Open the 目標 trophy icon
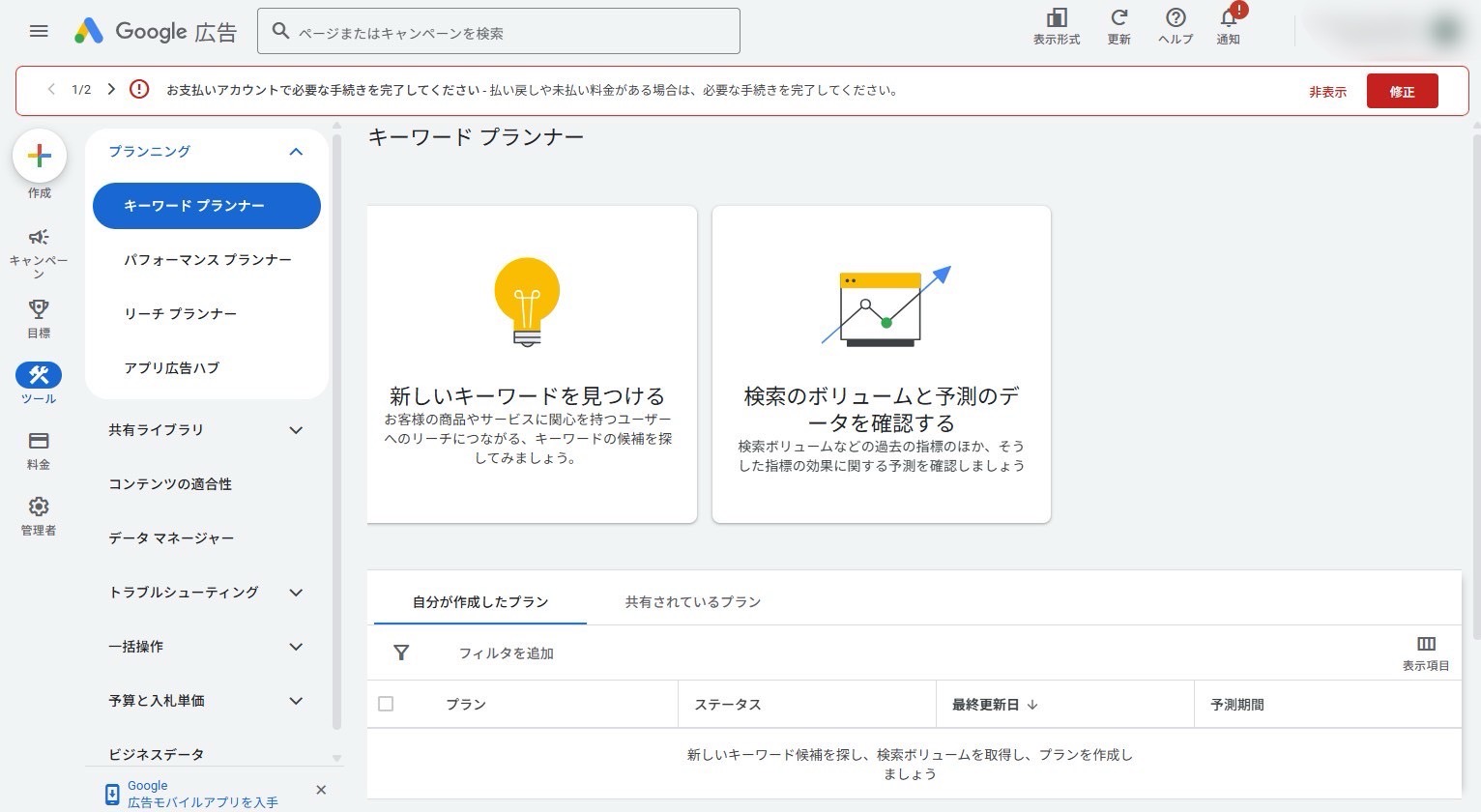The width and height of the screenshot is (1481, 812). 39,308
